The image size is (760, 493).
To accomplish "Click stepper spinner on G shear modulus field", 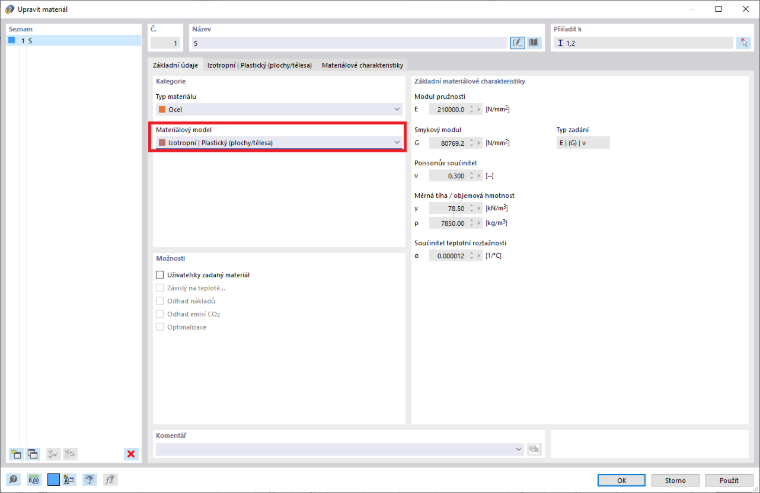I will coord(472,143).
